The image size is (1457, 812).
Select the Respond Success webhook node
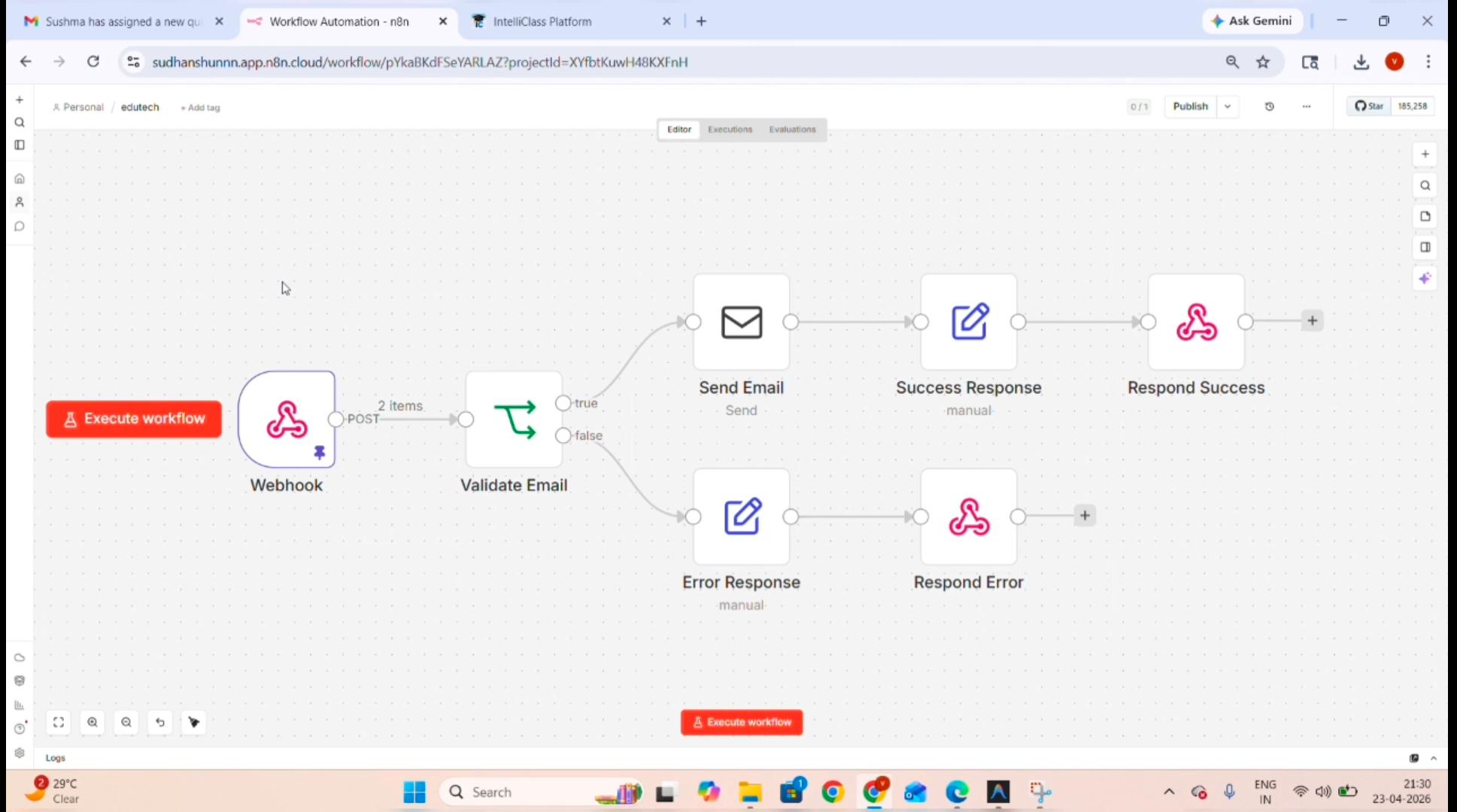click(x=1196, y=322)
